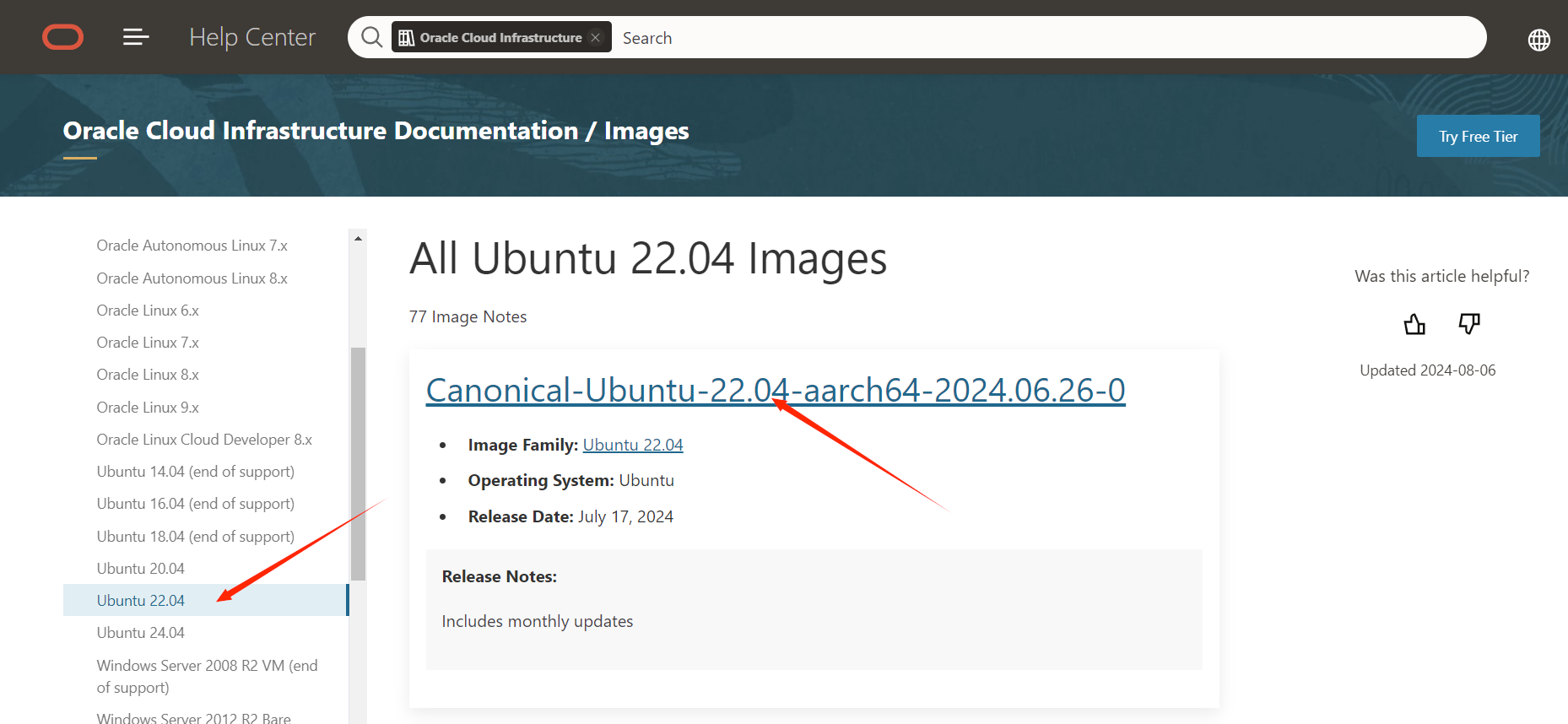Select Ubuntu 20.04 in sidebar
The image size is (1568, 724).
(x=140, y=569)
